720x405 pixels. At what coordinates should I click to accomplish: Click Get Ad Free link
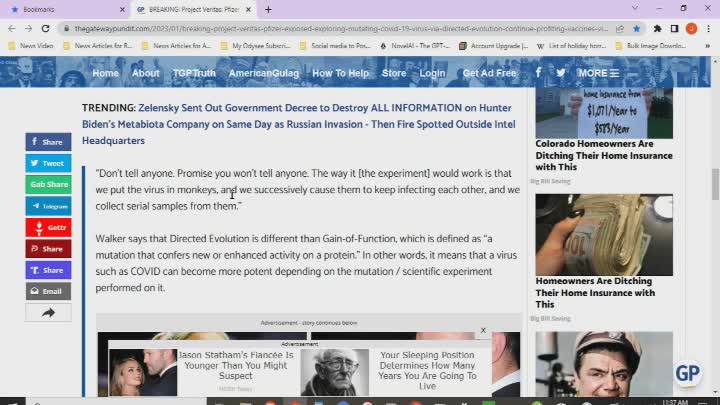tap(489, 73)
